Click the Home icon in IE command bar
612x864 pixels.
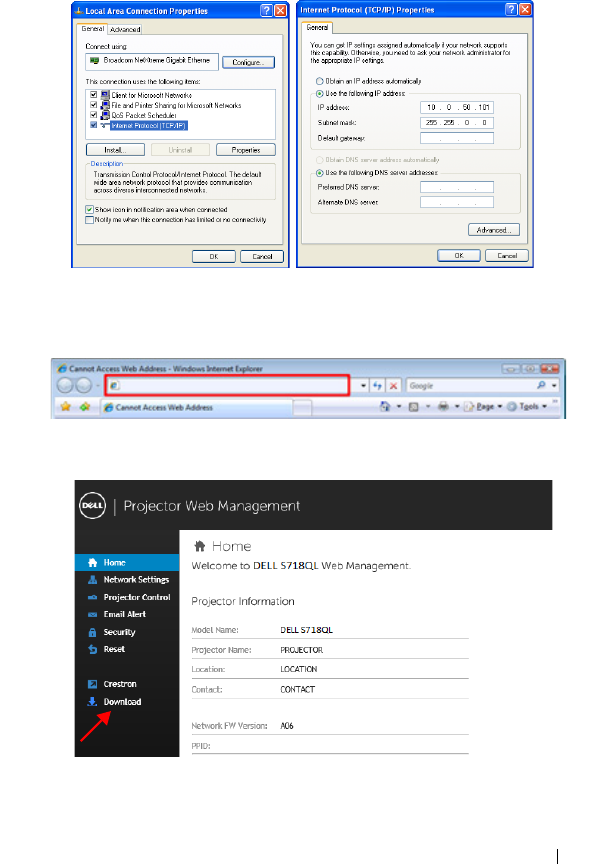(x=385, y=407)
